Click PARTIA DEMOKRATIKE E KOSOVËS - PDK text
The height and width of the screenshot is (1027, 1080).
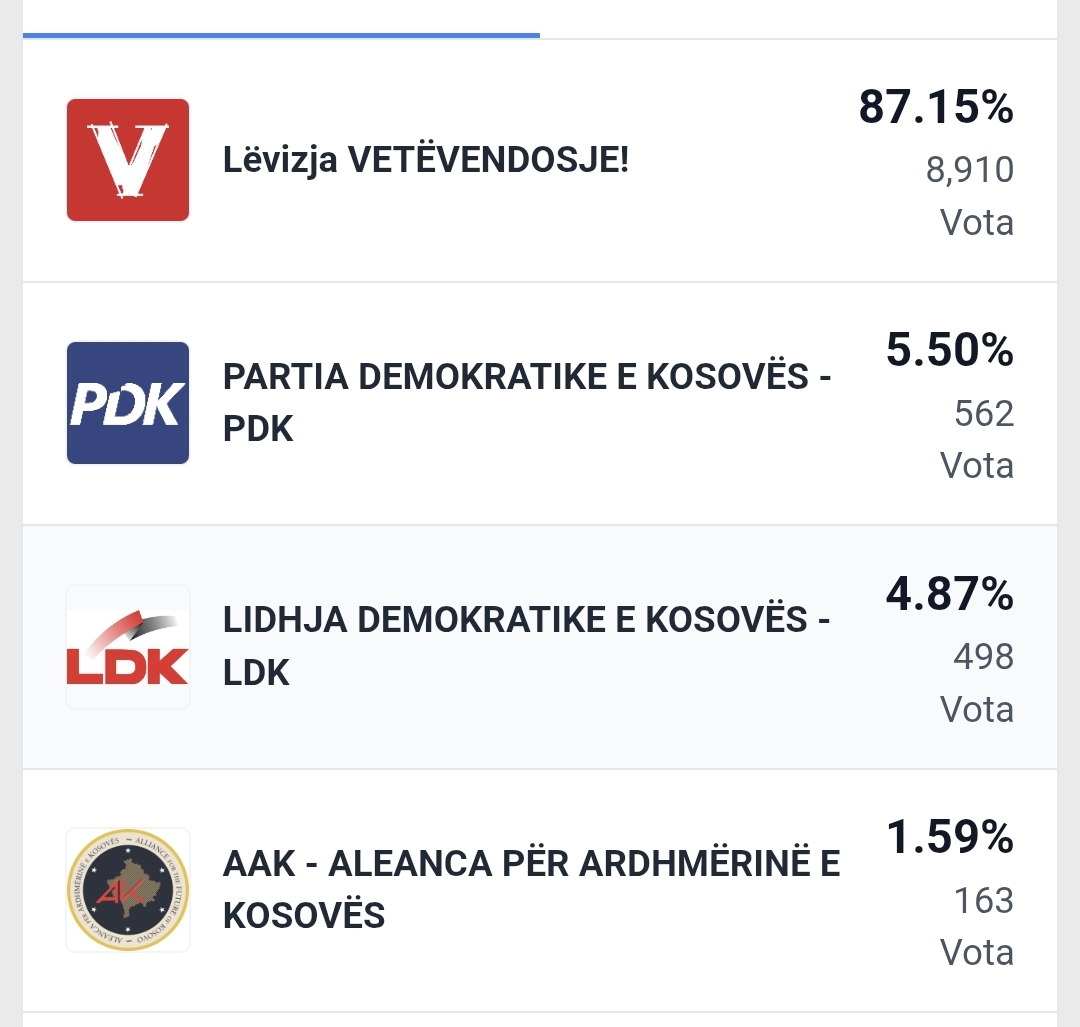pos(527,403)
